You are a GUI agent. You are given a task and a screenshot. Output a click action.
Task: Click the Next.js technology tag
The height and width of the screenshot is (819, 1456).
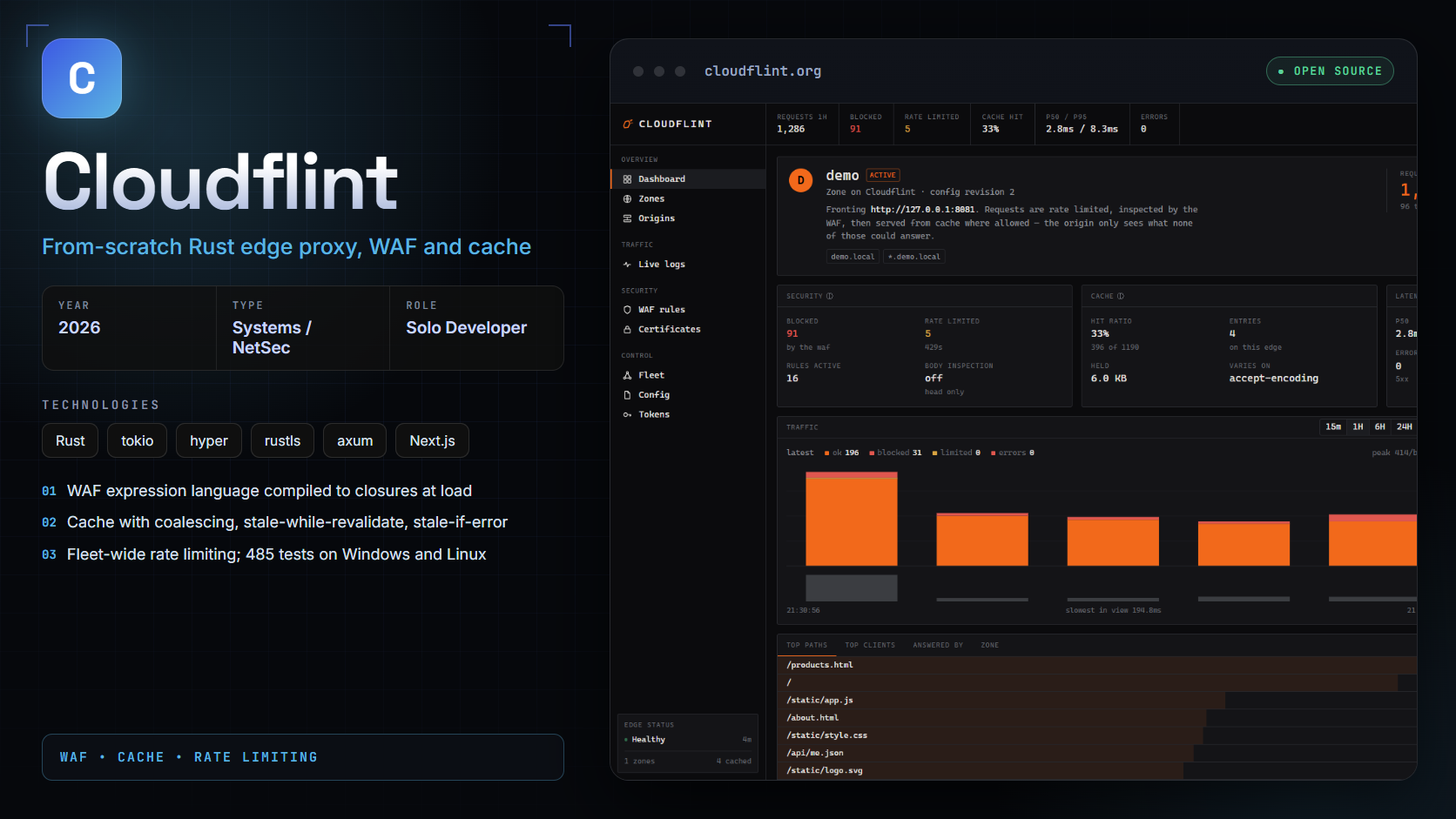432,440
